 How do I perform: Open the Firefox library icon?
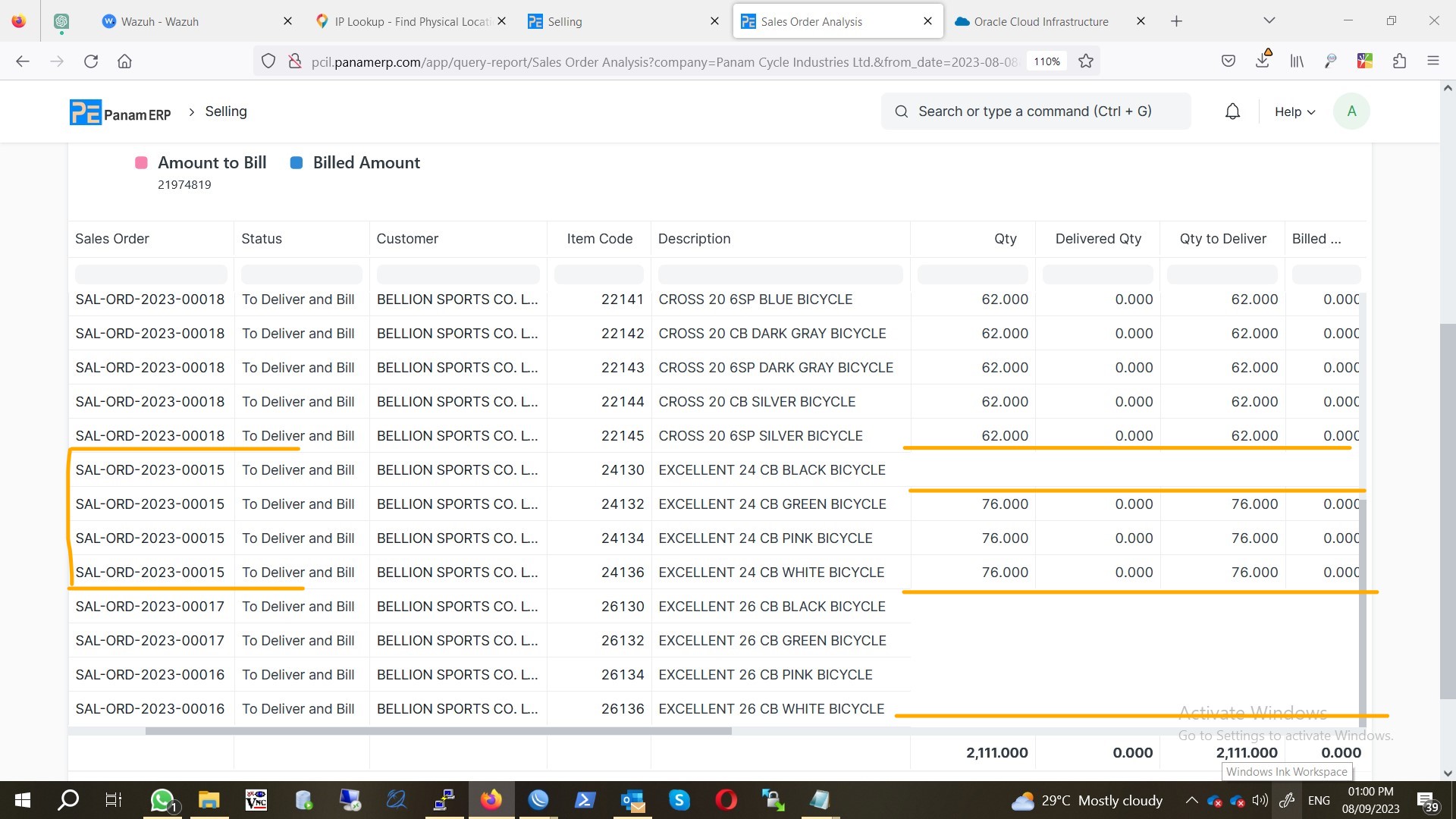[x=1297, y=61]
